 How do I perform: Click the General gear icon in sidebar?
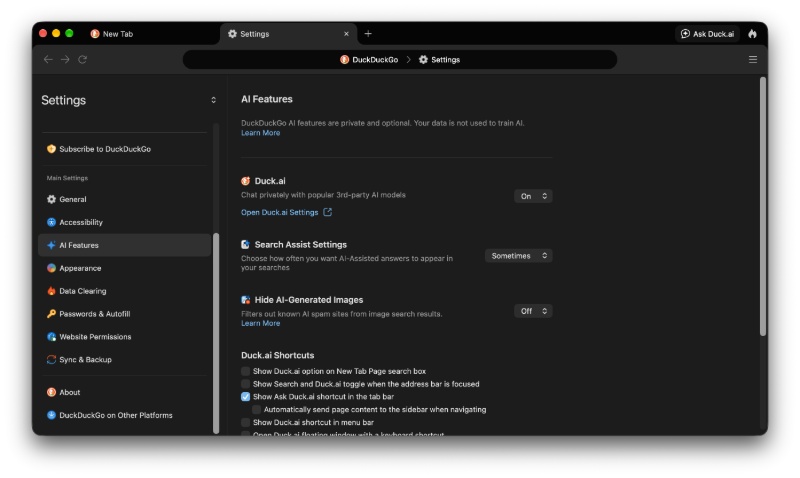(52, 199)
